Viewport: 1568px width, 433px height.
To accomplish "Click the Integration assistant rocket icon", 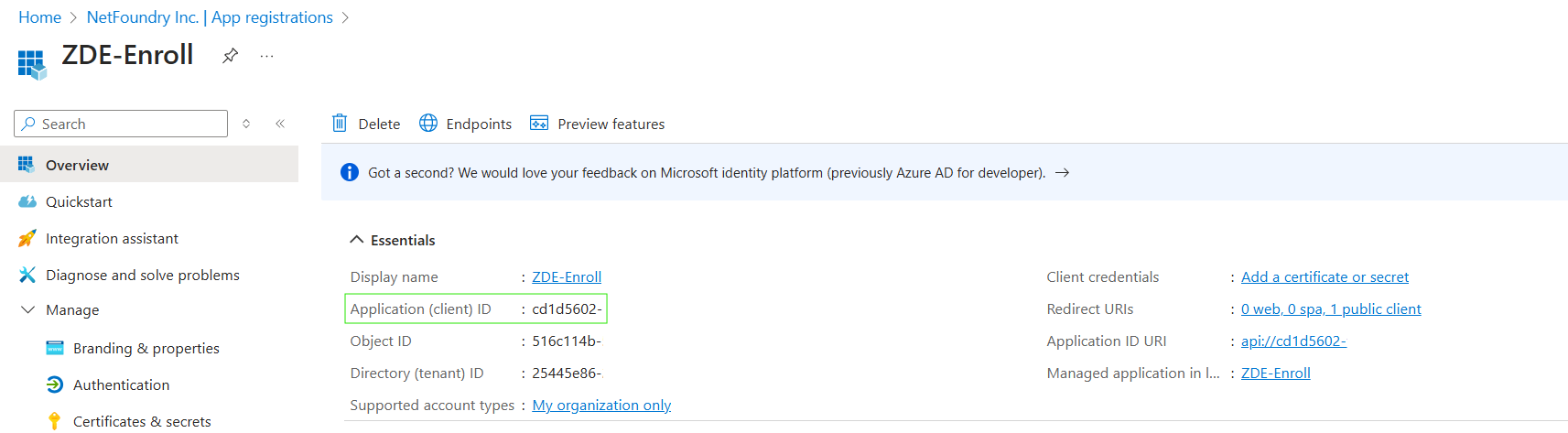I will tap(27, 238).
